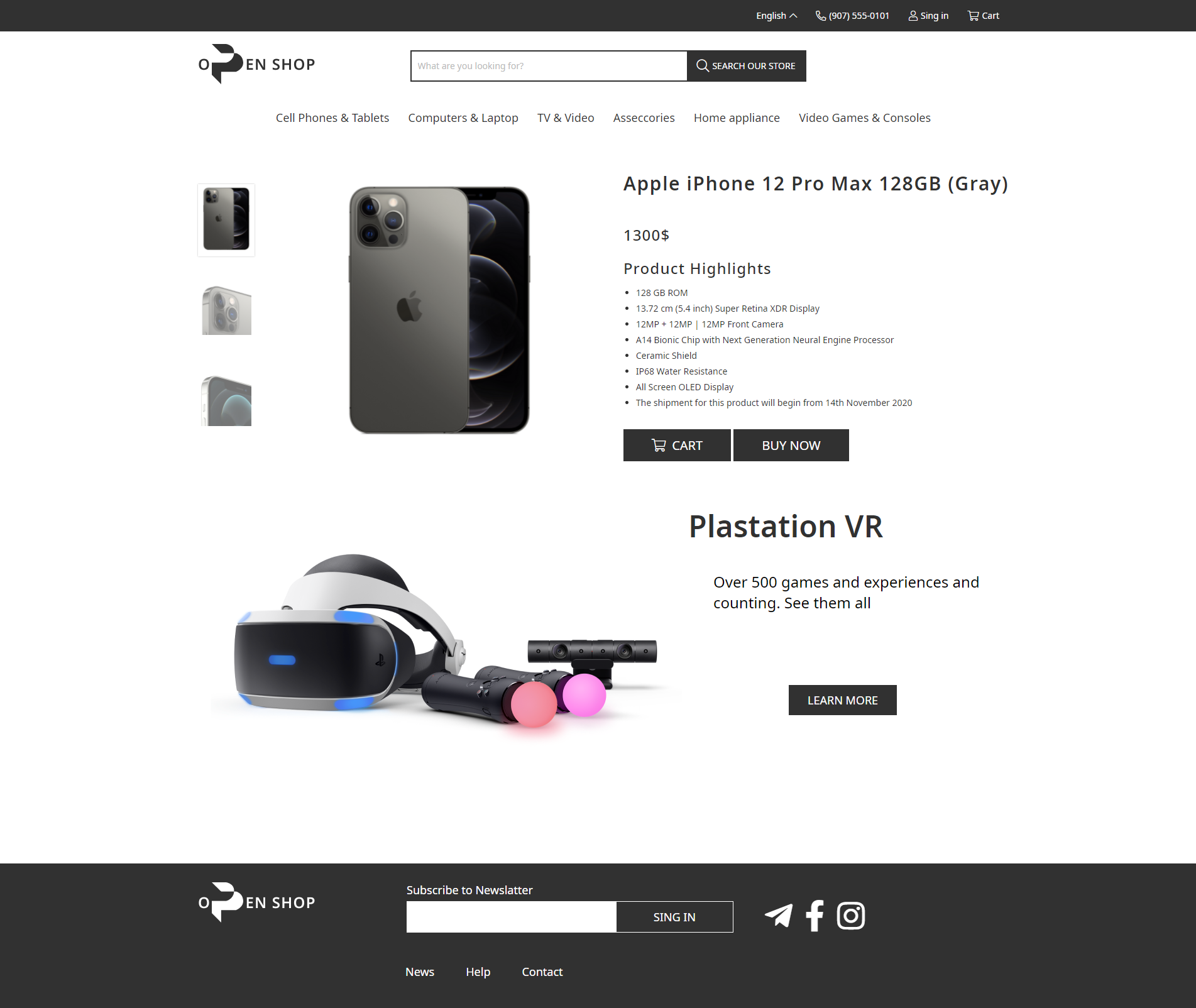Open the Telegram social icon

pos(779,916)
